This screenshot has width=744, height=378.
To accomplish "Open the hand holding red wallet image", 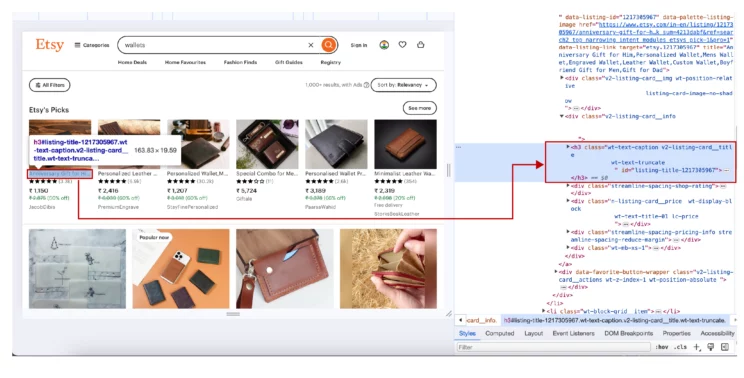I will (x=388, y=269).
